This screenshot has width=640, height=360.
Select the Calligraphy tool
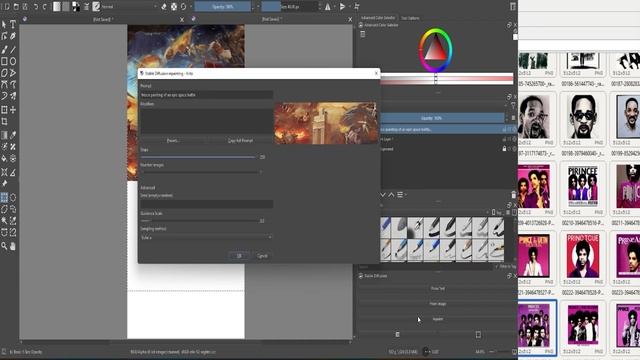click(13, 37)
